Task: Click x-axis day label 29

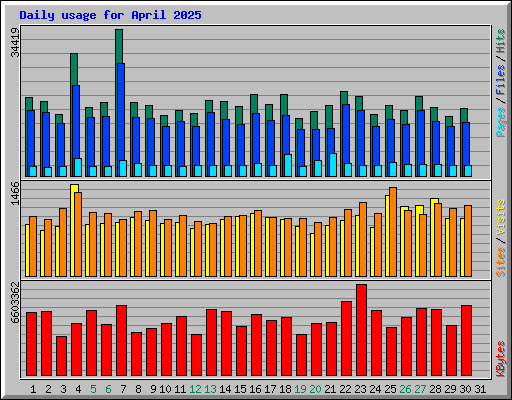Action: (x=450, y=389)
